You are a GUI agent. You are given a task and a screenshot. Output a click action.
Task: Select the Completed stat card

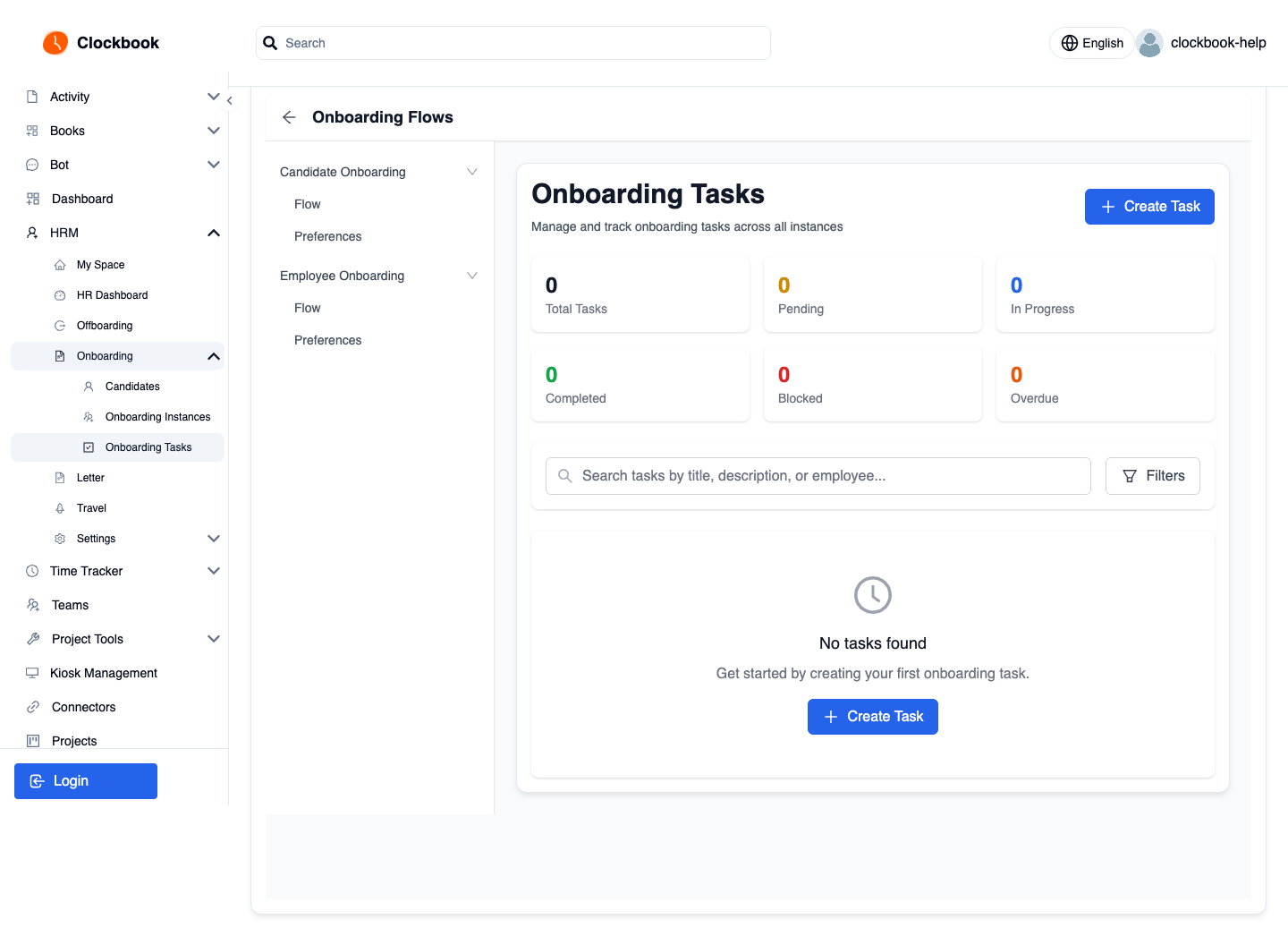640,384
